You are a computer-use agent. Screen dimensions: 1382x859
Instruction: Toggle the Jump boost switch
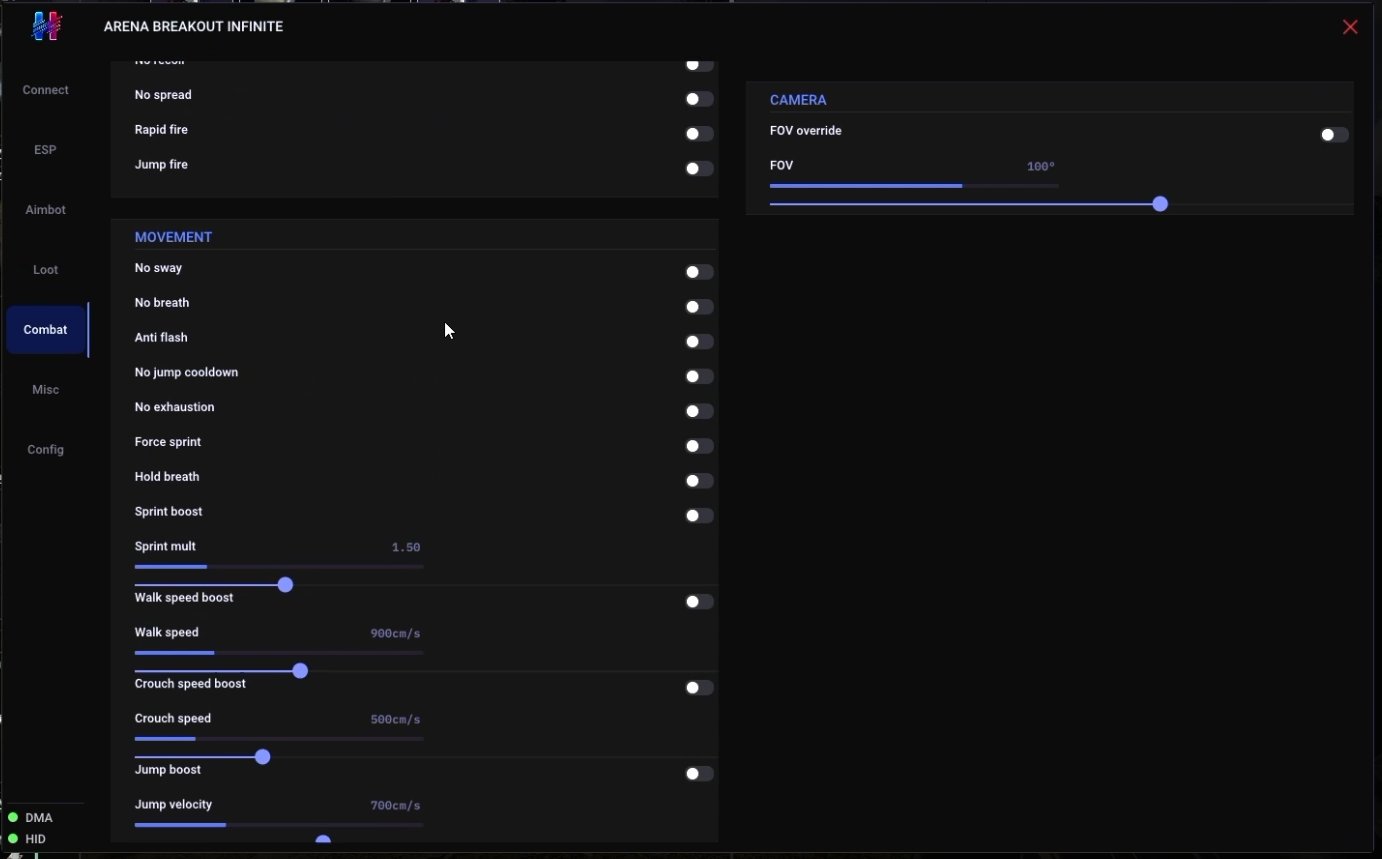[x=699, y=774]
